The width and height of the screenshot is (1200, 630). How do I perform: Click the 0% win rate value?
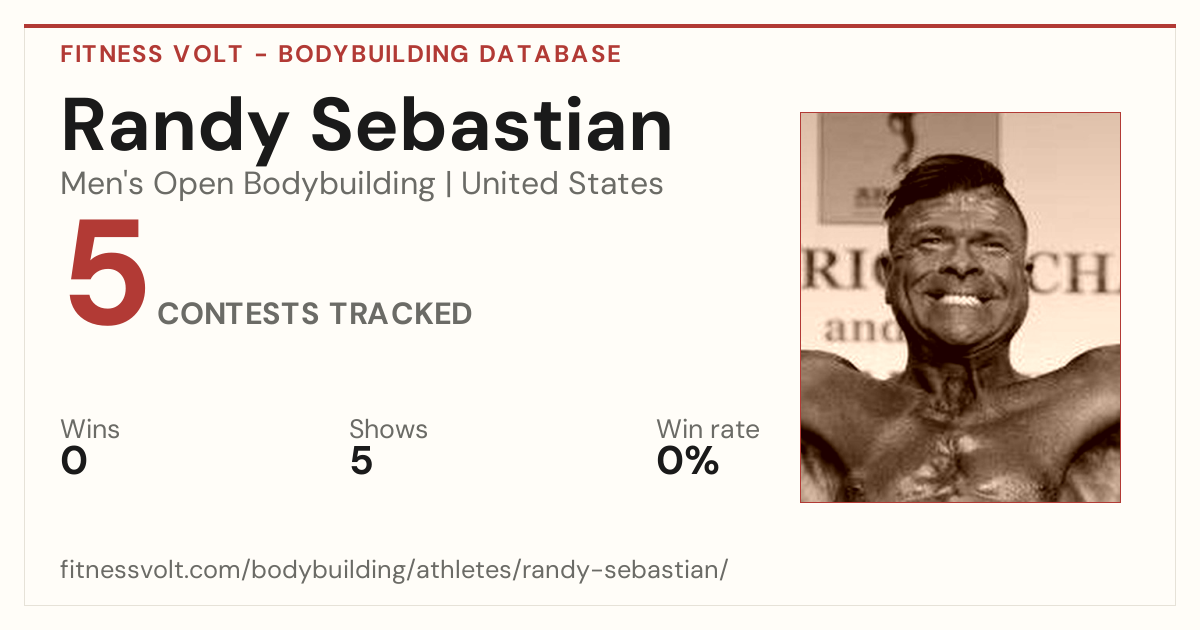pyautogui.click(x=688, y=461)
